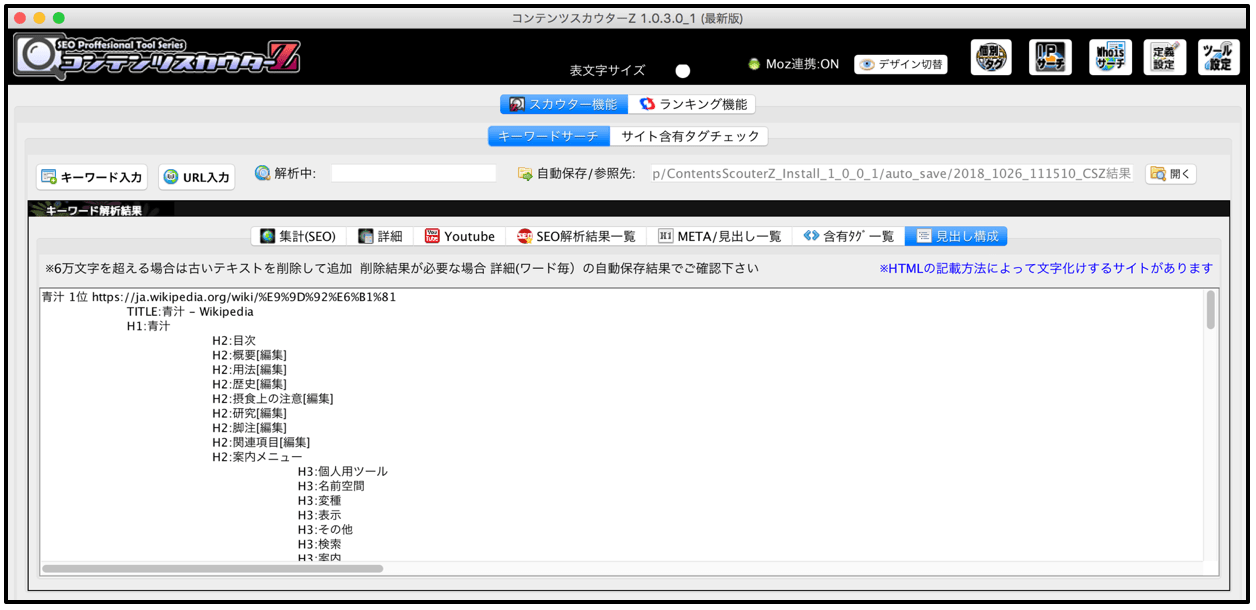Switch to the ランキング機能 tab

[x=692, y=104]
